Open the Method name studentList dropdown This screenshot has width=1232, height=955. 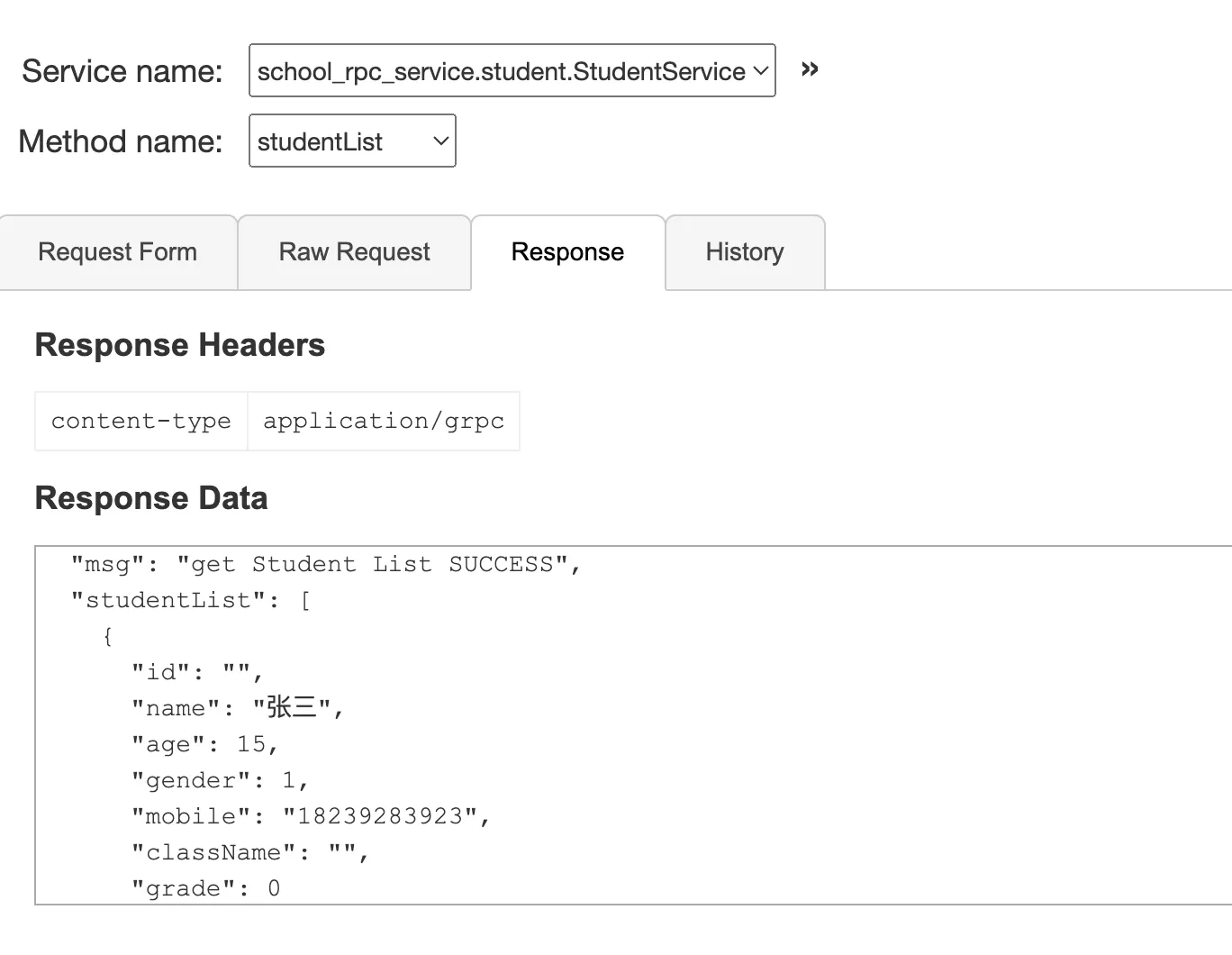tap(352, 141)
